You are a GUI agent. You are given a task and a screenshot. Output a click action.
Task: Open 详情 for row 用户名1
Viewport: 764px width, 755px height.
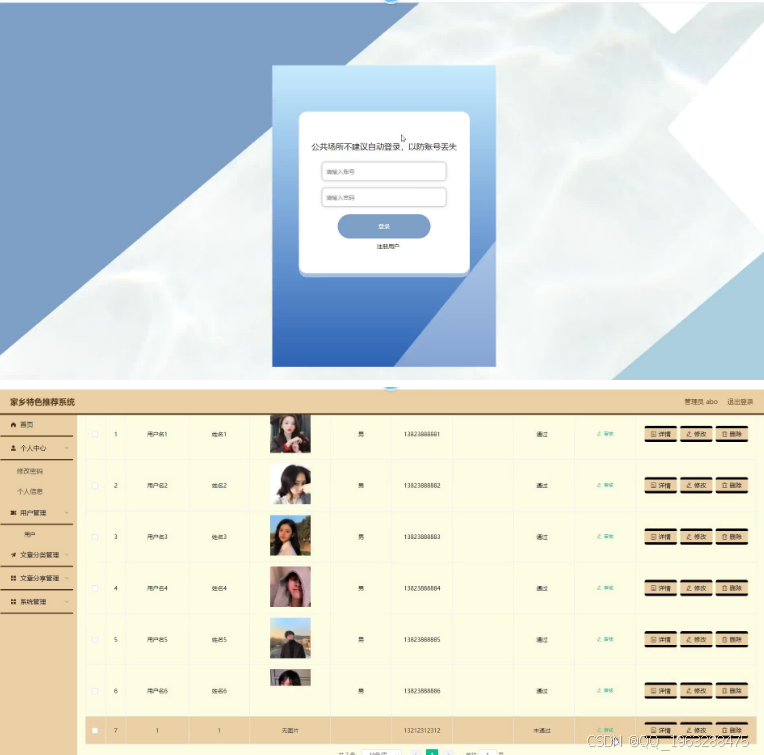coord(661,434)
